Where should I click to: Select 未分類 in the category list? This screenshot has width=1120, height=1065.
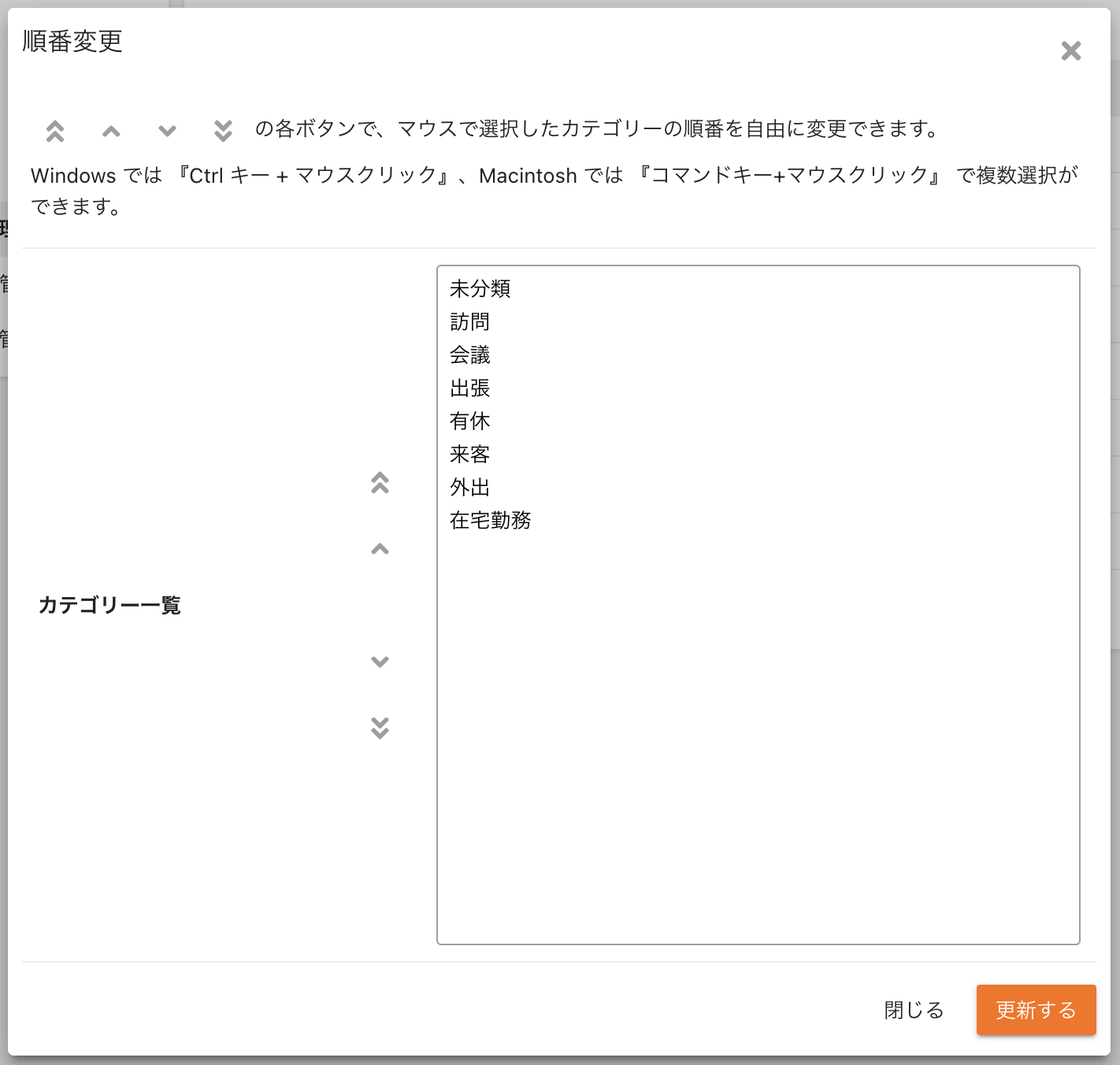point(480,289)
